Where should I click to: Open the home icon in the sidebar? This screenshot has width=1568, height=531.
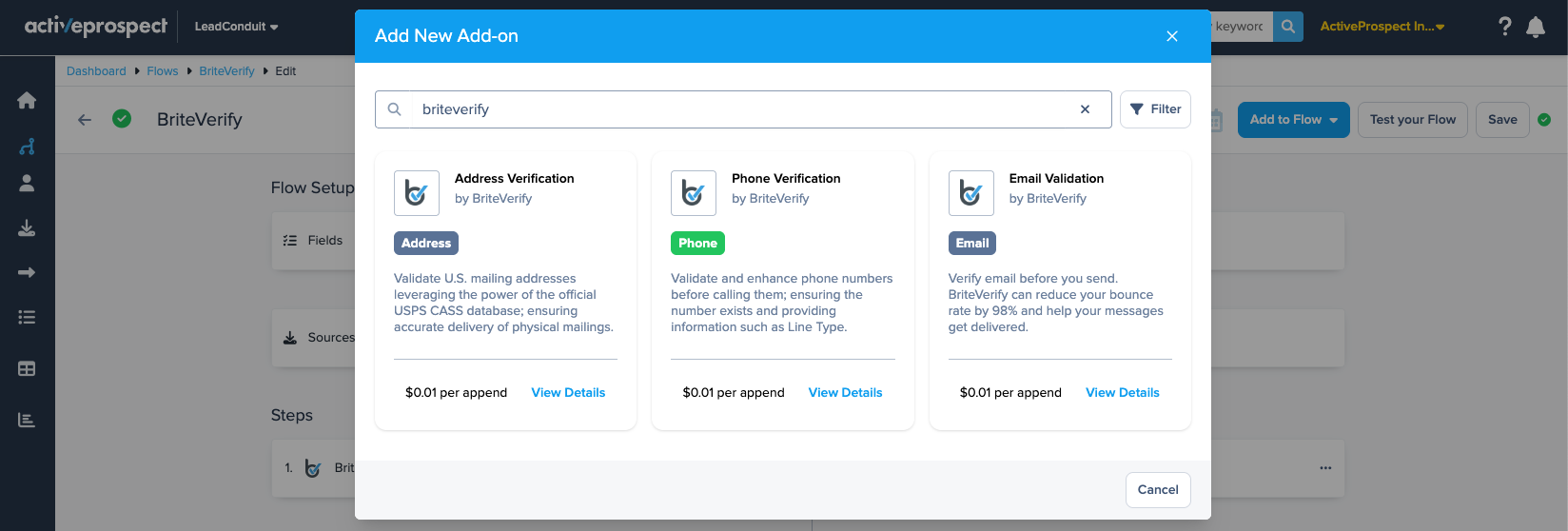pos(27,101)
